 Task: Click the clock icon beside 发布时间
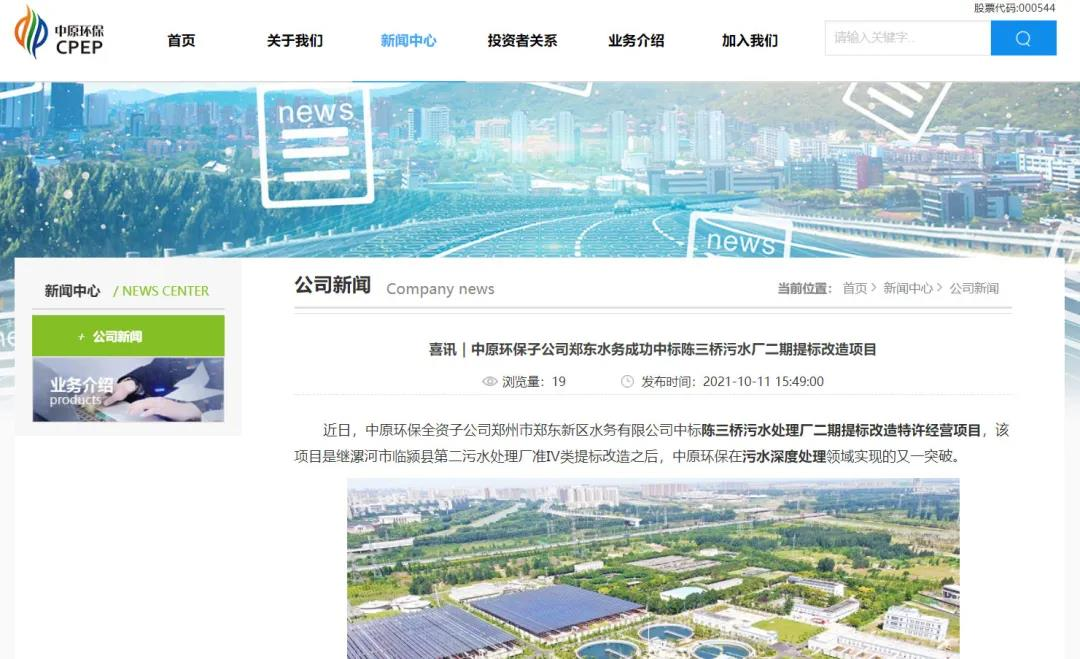(627, 381)
